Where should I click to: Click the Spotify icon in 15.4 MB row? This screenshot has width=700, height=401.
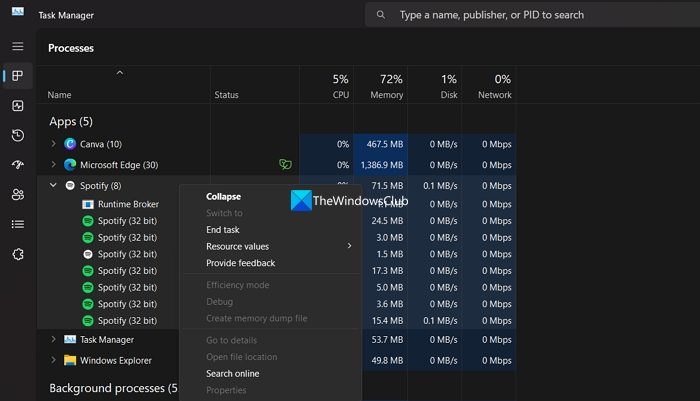pos(88,321)
